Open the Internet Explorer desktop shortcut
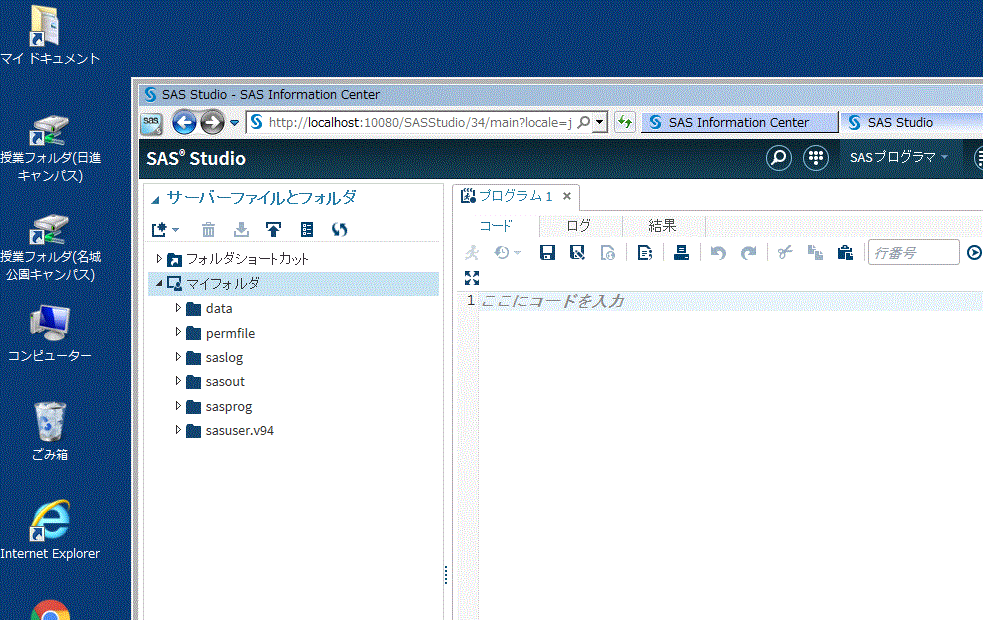Viewport: 983px width, 620px height. [50, 530]
